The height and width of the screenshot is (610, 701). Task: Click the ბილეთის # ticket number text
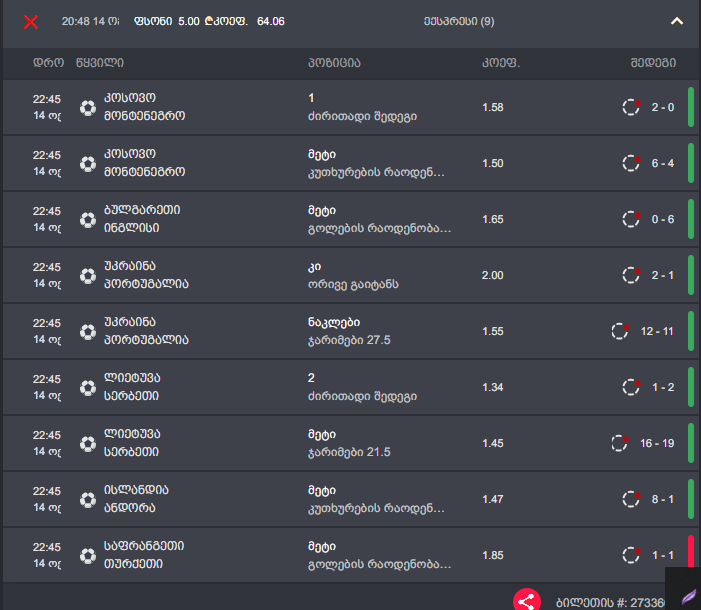pyautogui.click(x=611, y=603)
